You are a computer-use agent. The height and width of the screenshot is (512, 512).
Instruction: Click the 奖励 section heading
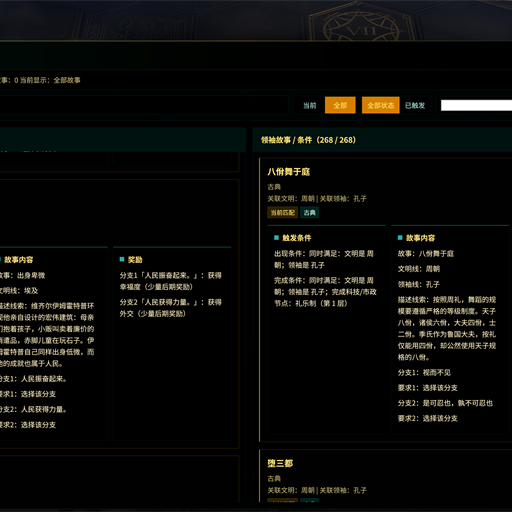(x=135, y=259)
